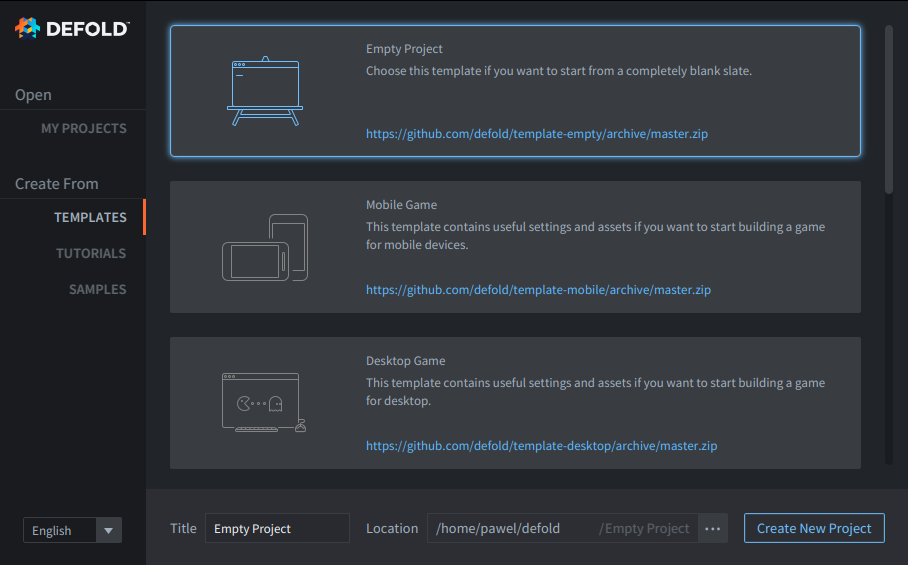908x565 pixels.
Task: Open the English language dropdown
Action: [59, 531]
